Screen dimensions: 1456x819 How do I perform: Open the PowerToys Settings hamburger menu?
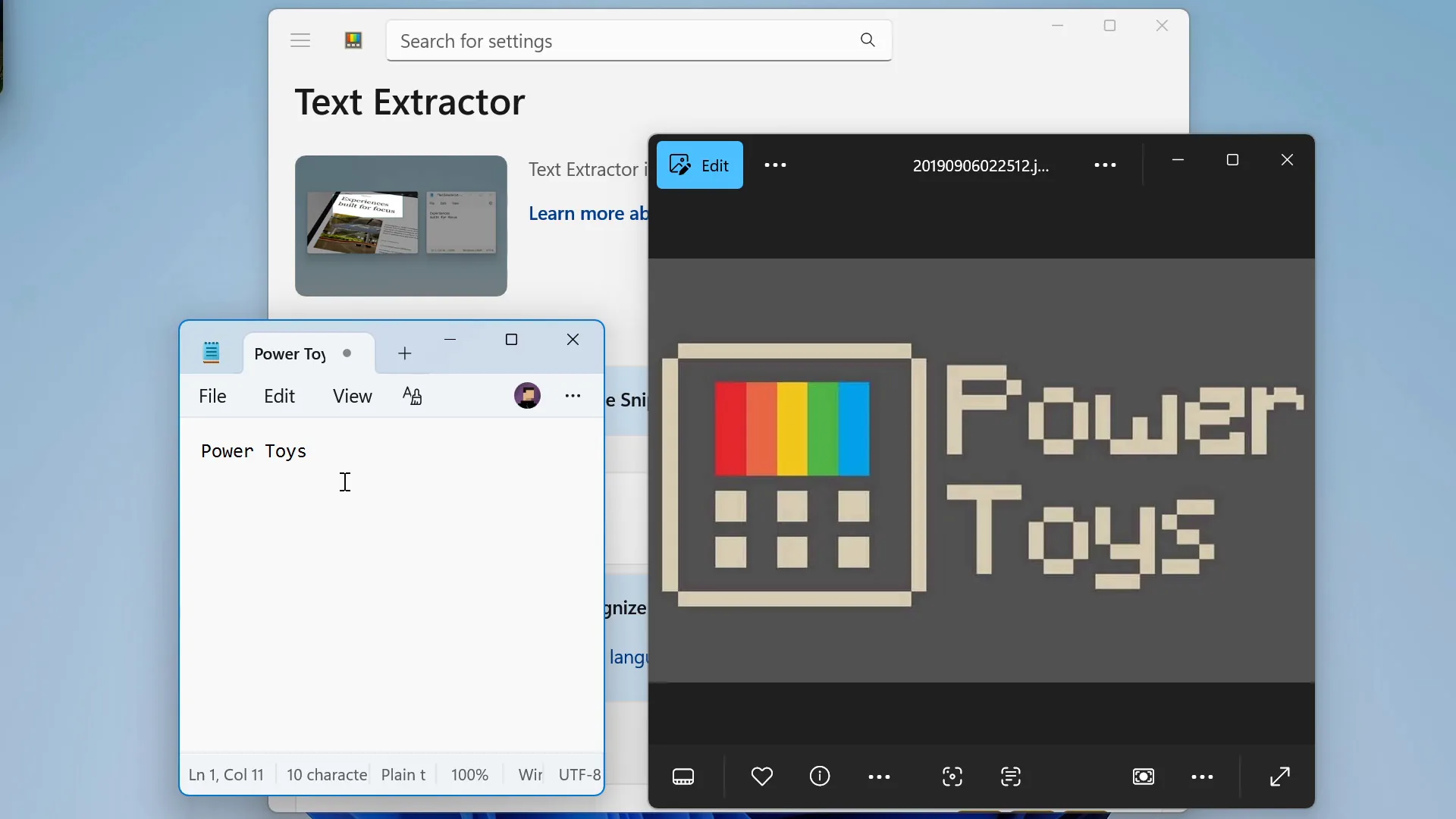pyautogui.click(x=300, y=41)
